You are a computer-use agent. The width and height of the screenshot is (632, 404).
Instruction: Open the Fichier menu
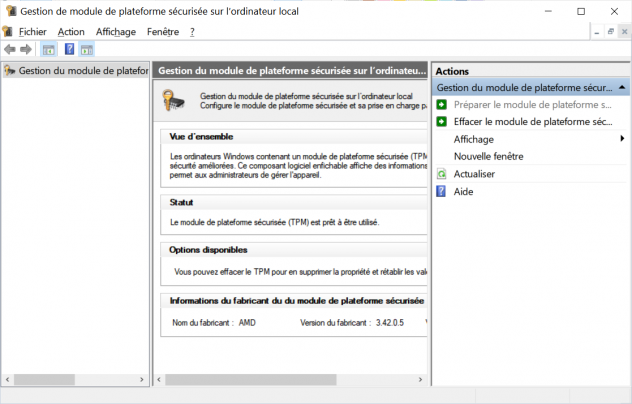click(x=32, y=32)
